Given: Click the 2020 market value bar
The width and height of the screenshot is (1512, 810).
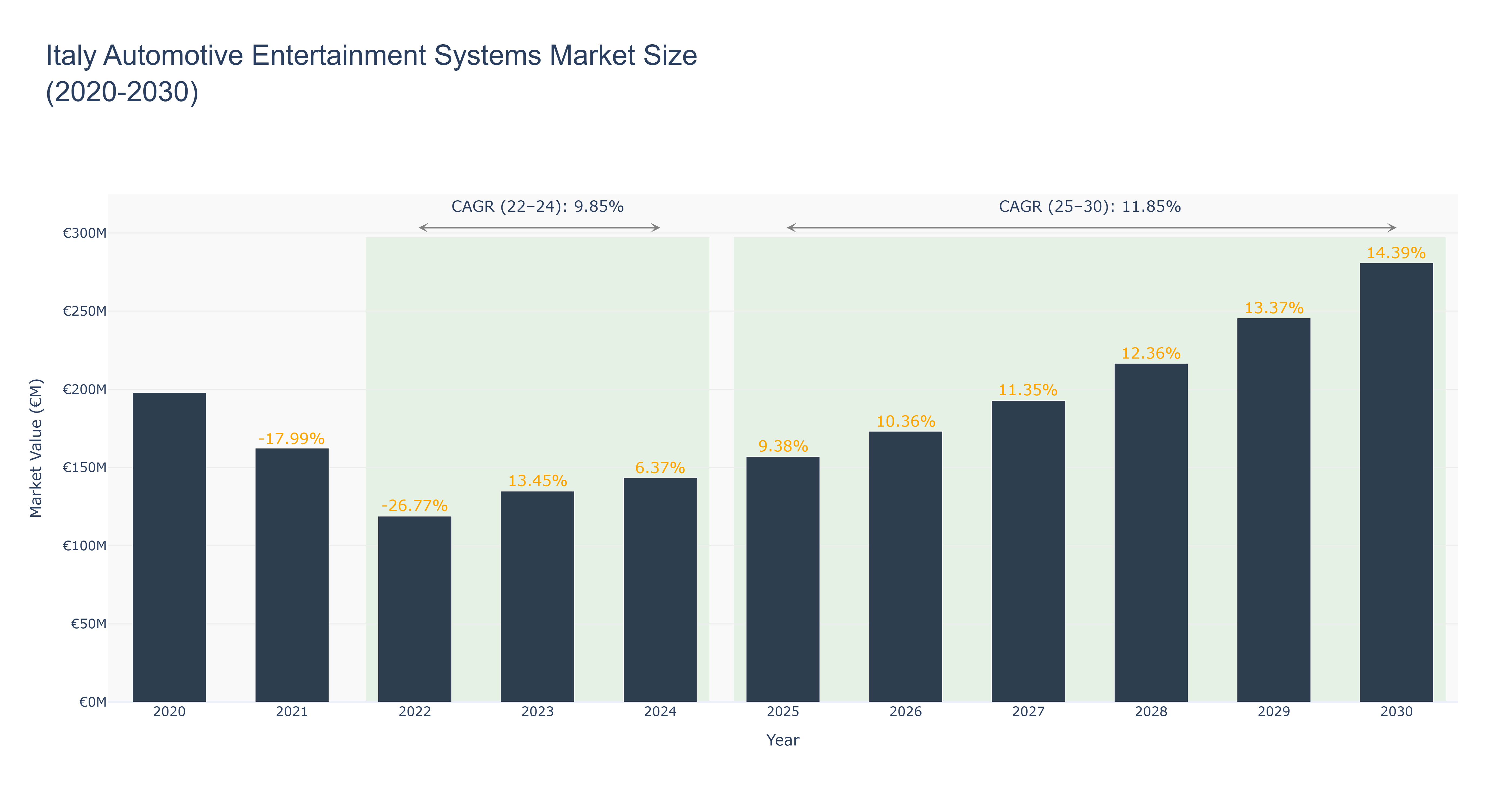Looking at the screenshot, I should click(169, 547).
